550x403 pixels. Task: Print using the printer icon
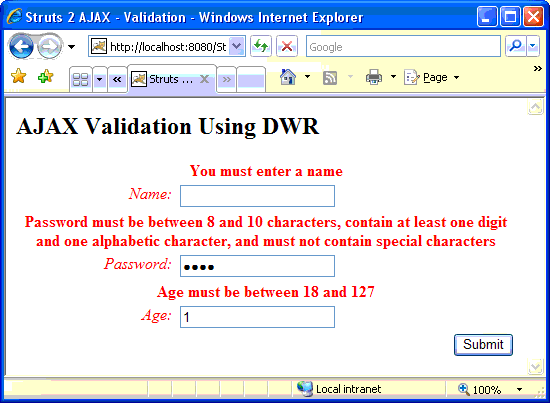pos(374,77)
